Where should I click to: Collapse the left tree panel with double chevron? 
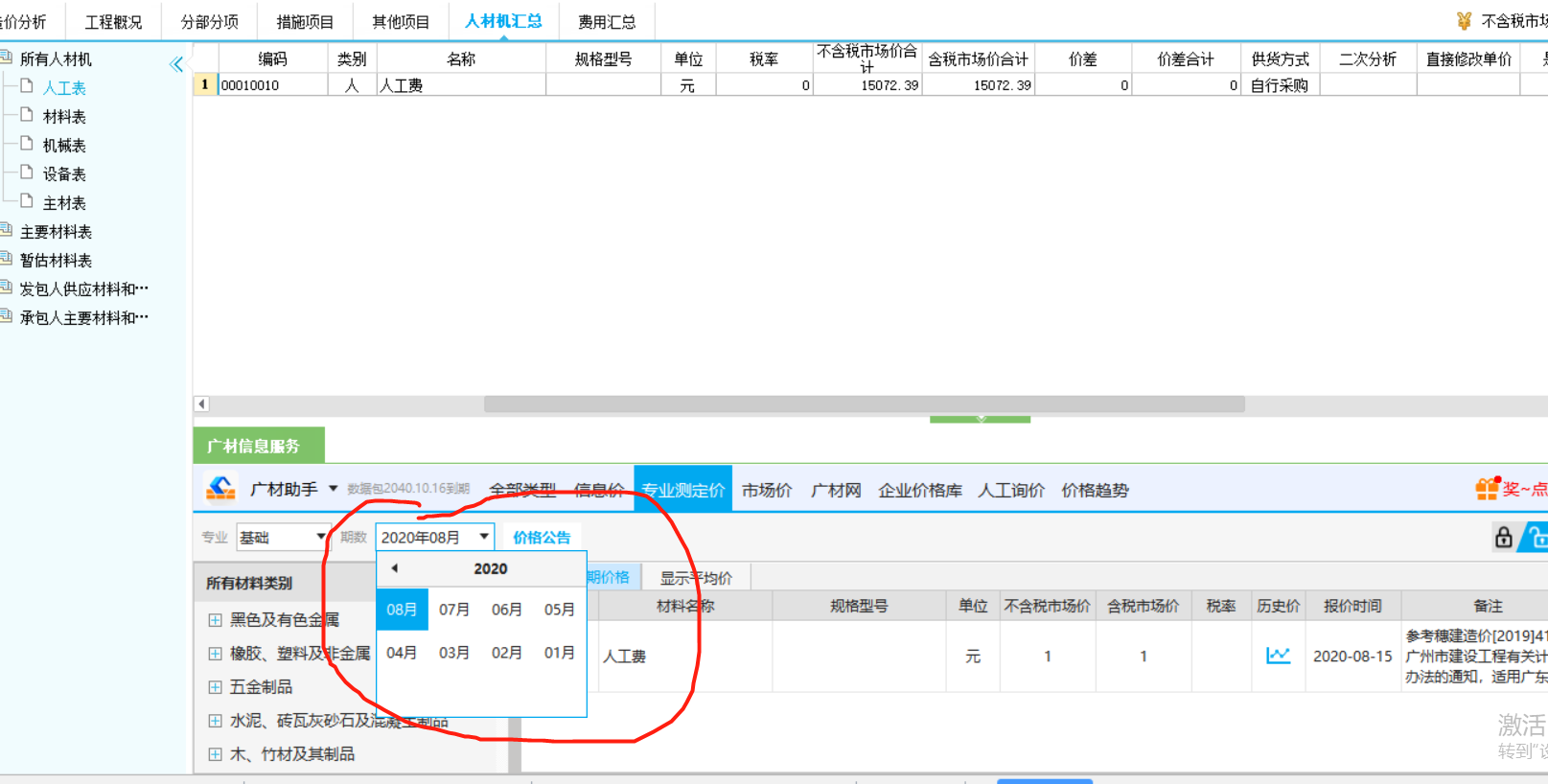coord(176,64)
